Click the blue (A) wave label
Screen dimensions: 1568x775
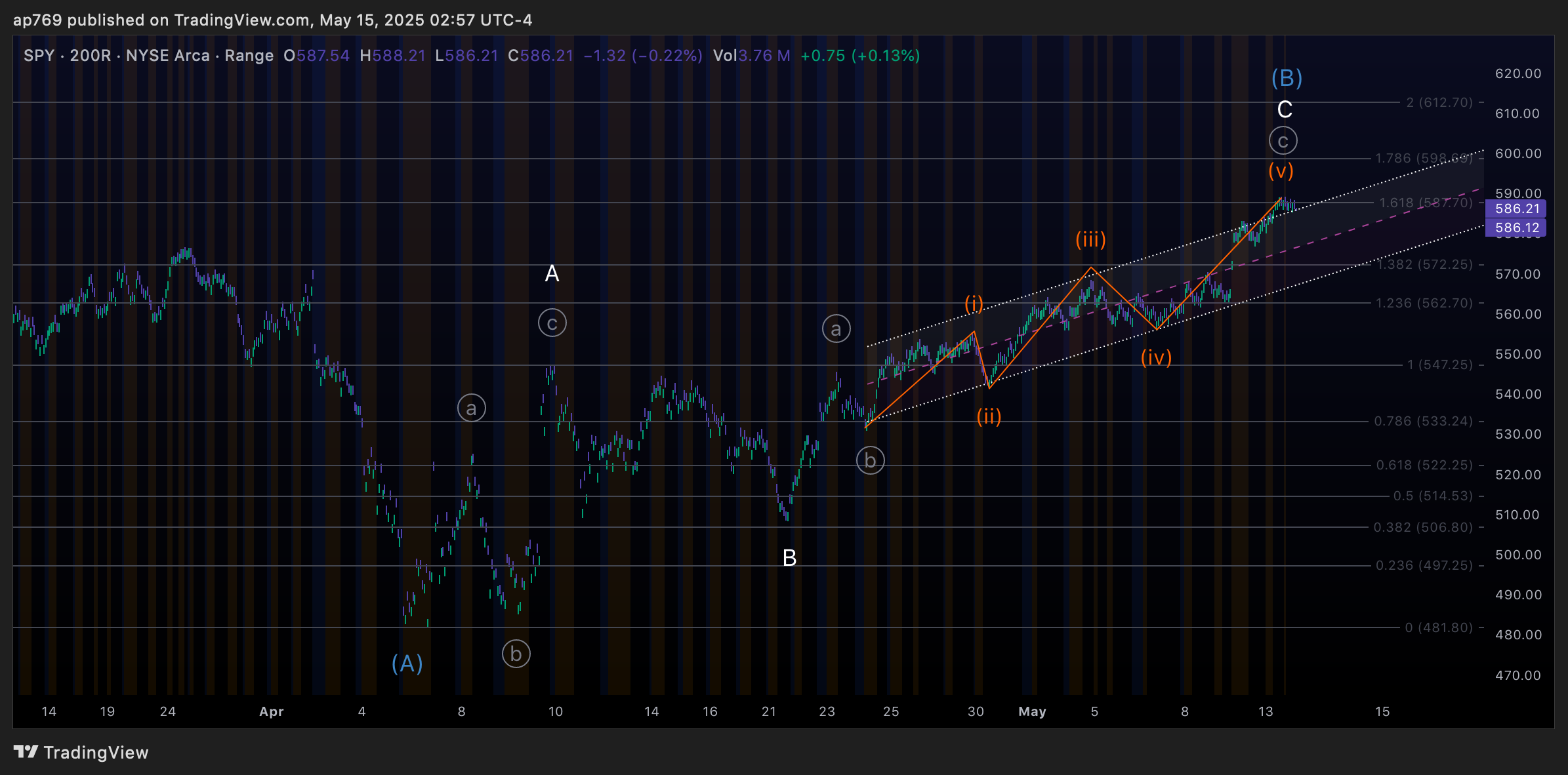[x=407, y=664]
